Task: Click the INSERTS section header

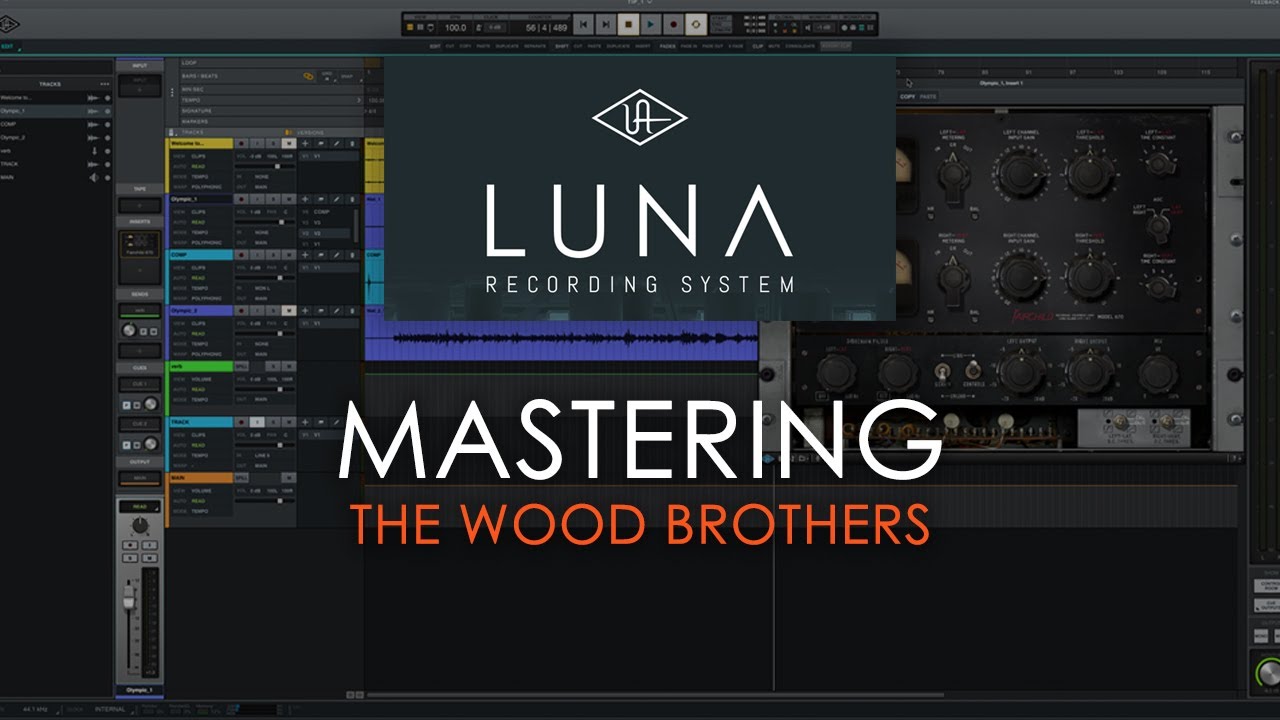Action: point(140,222)
